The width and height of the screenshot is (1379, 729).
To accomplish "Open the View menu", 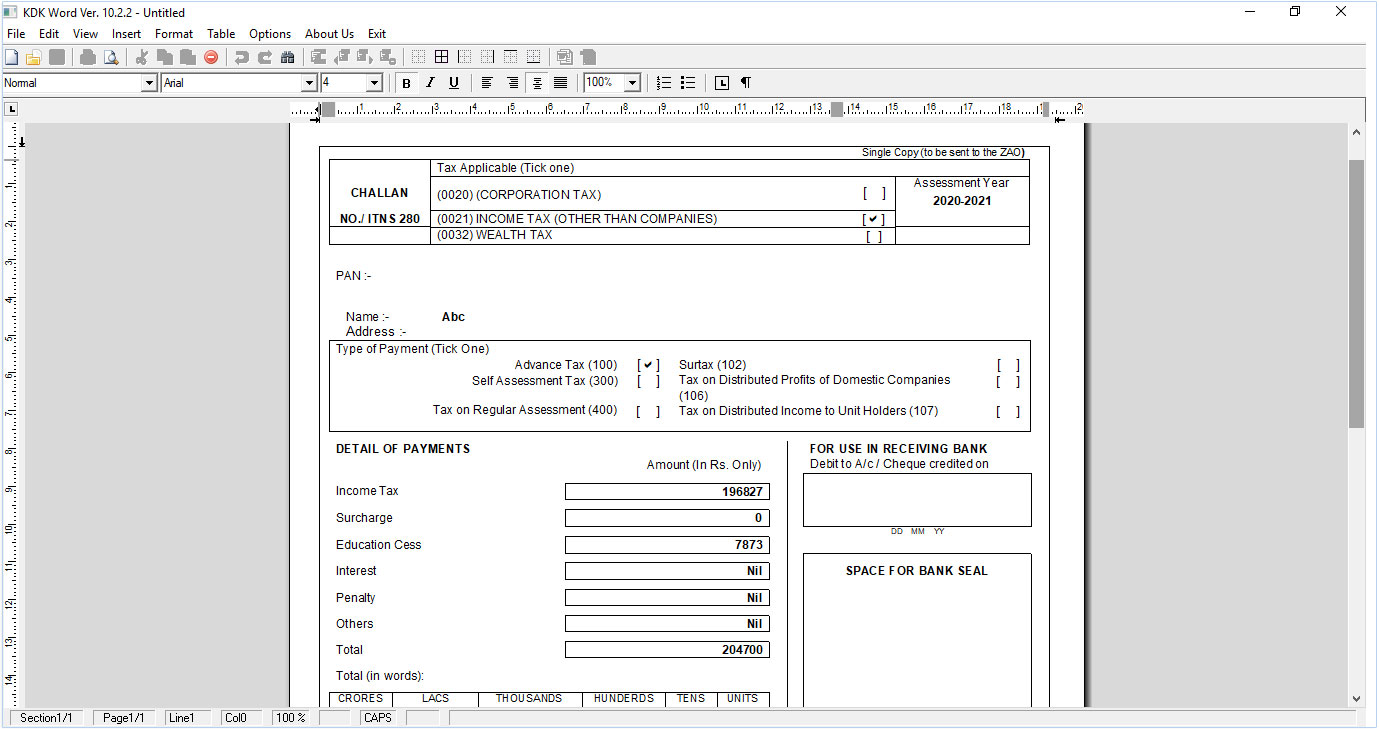I will click(x=86, y=33).
